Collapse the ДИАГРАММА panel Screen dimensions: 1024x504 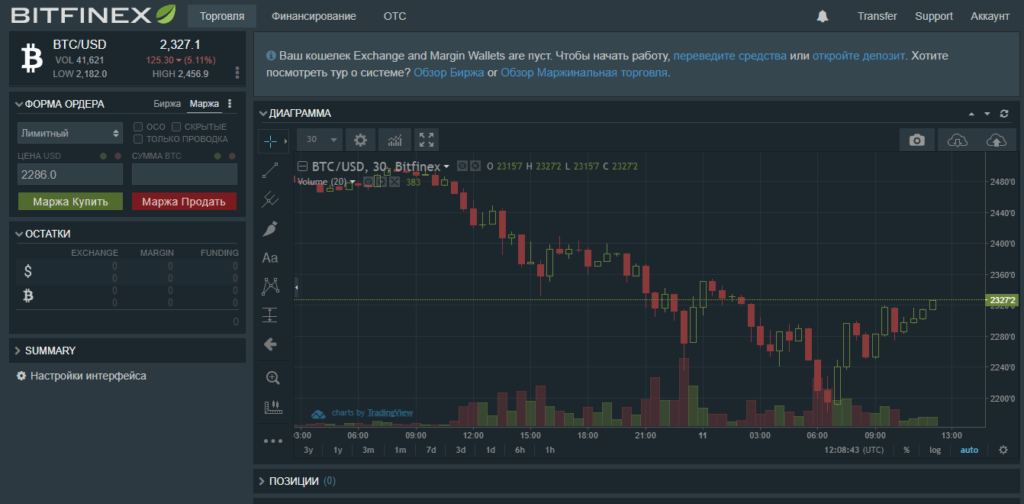263,114
